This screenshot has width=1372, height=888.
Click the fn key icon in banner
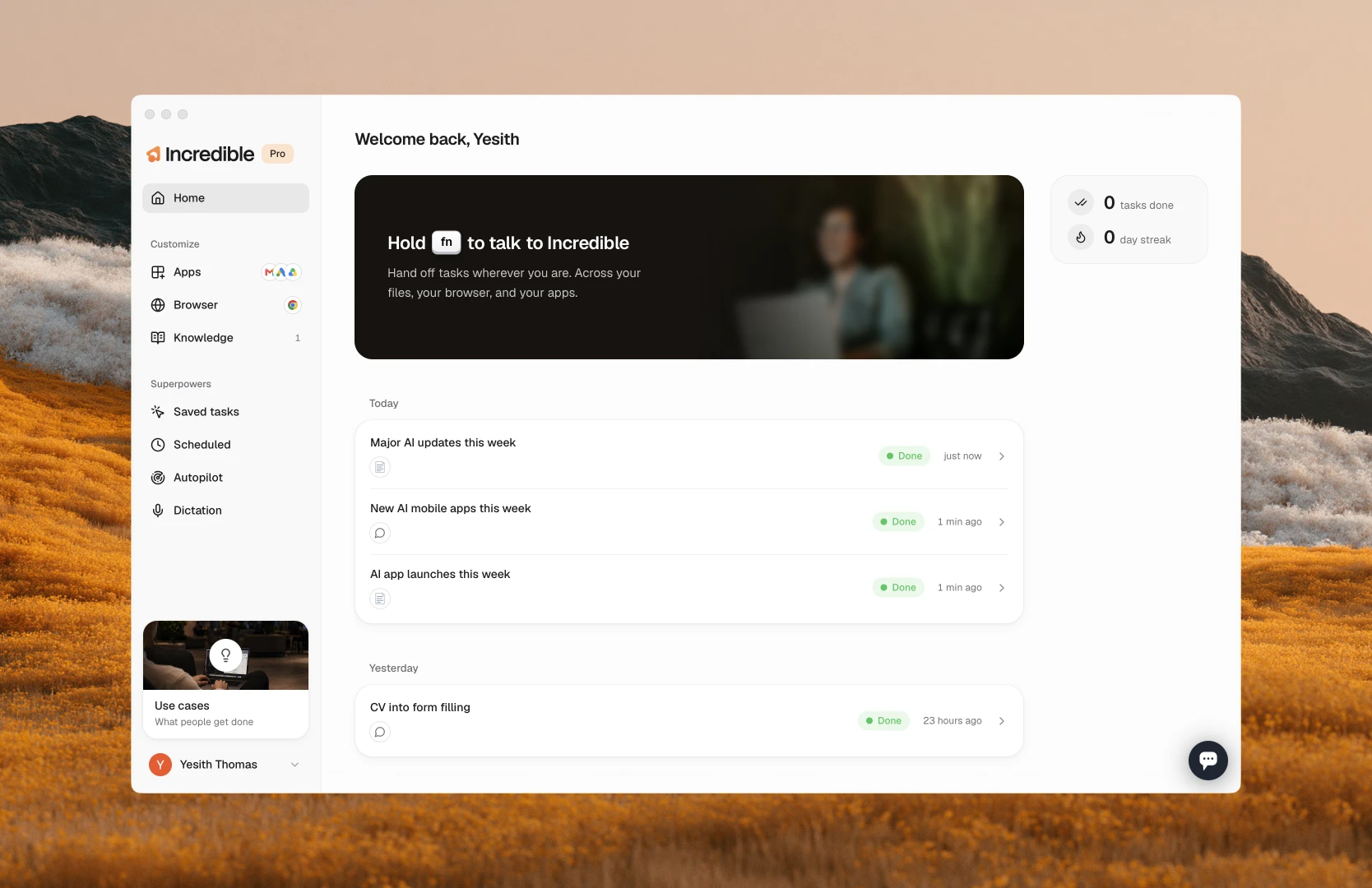click(447, 243)
